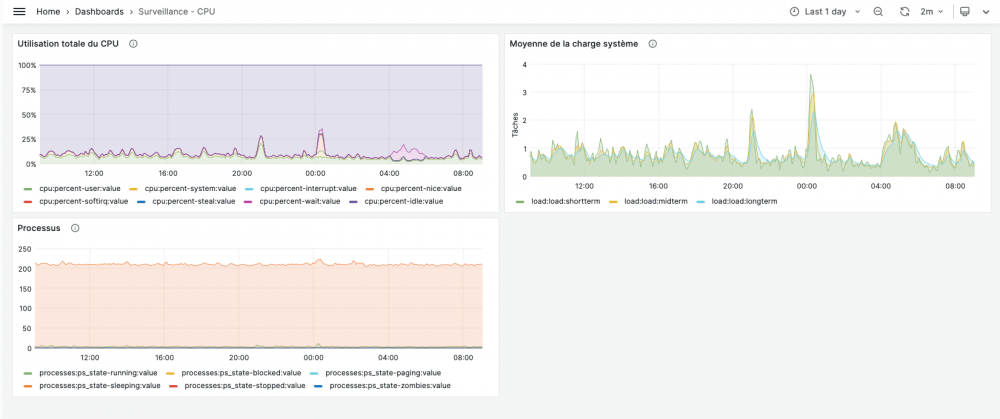This screenshot has height=419, width=1000.
Task: Expand the 2m refresh interval dropdown
Action: tap(931, 11)
